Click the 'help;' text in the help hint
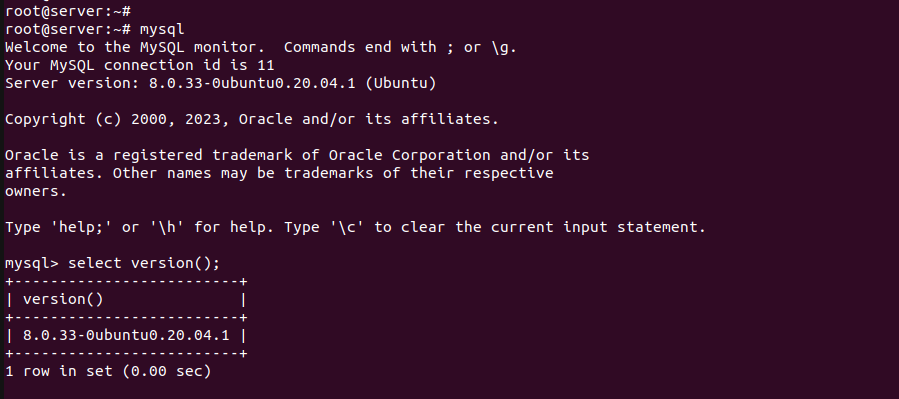This screenshot has height=399, width=899. click(x=81, y=227)
